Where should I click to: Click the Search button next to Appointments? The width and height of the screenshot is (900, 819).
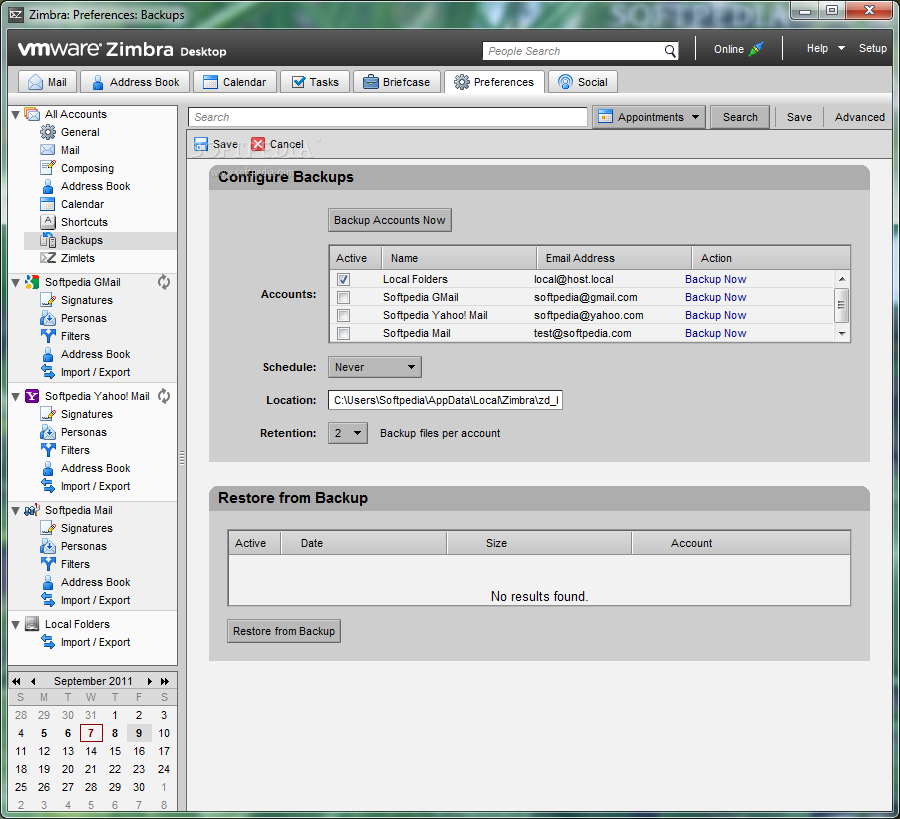click(740, 117)
